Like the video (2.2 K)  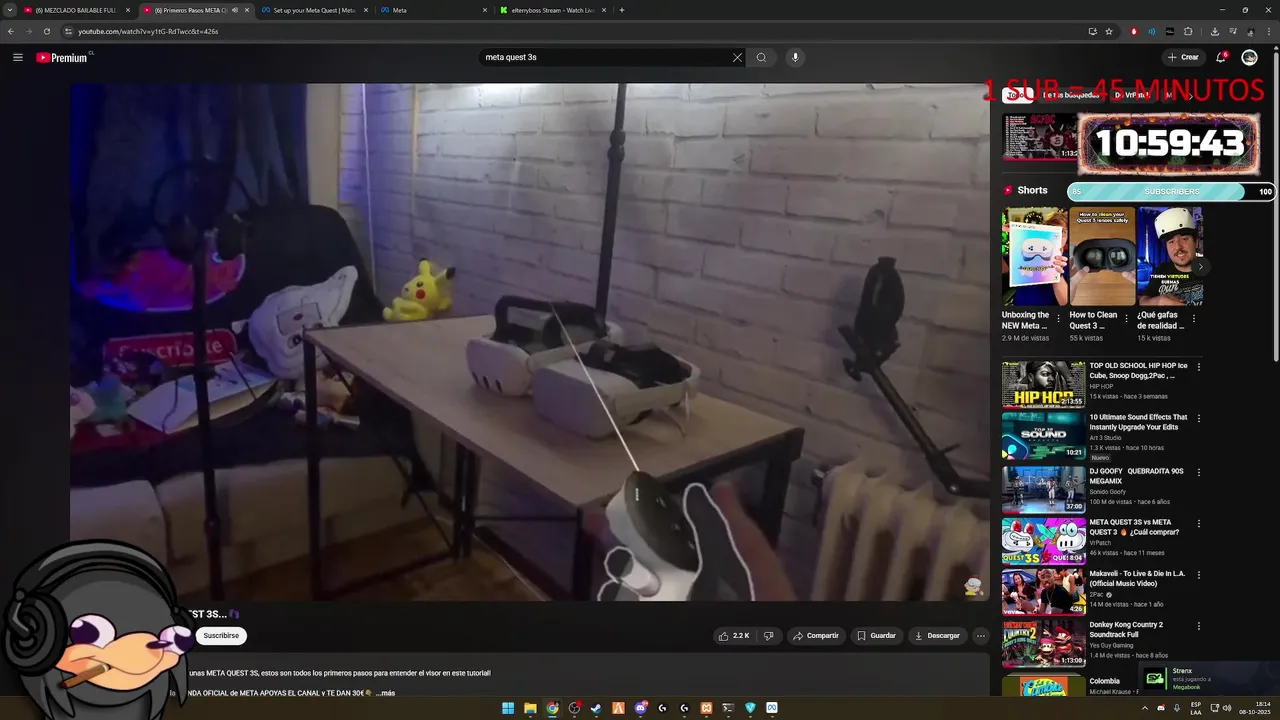click(734, 635)
